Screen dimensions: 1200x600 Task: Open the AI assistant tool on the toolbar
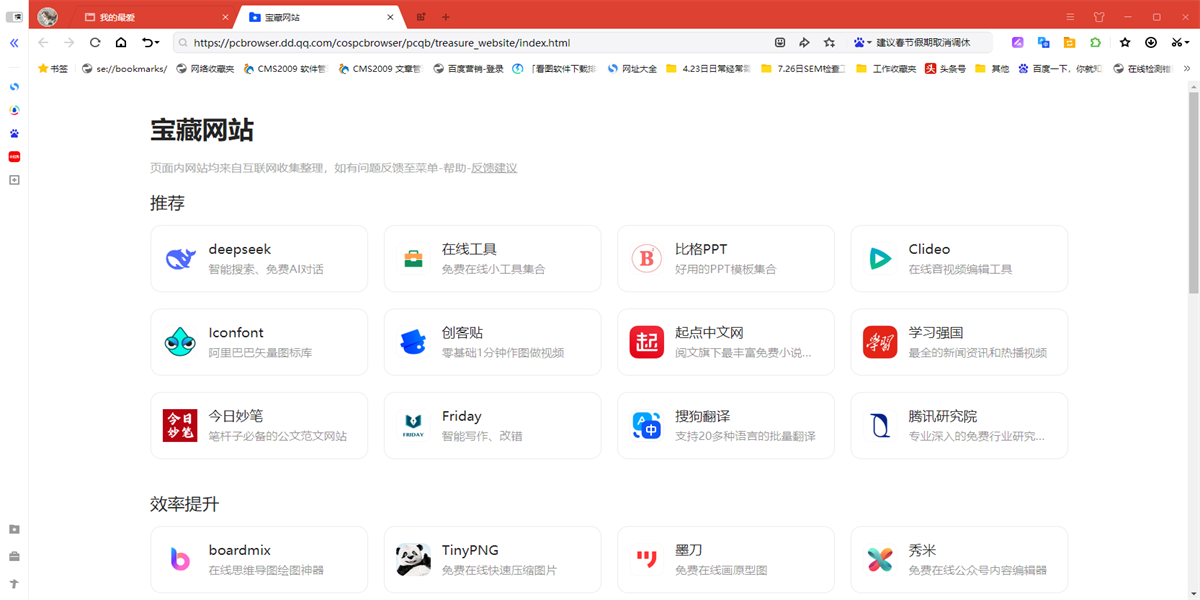click(x=1018, y=43)
